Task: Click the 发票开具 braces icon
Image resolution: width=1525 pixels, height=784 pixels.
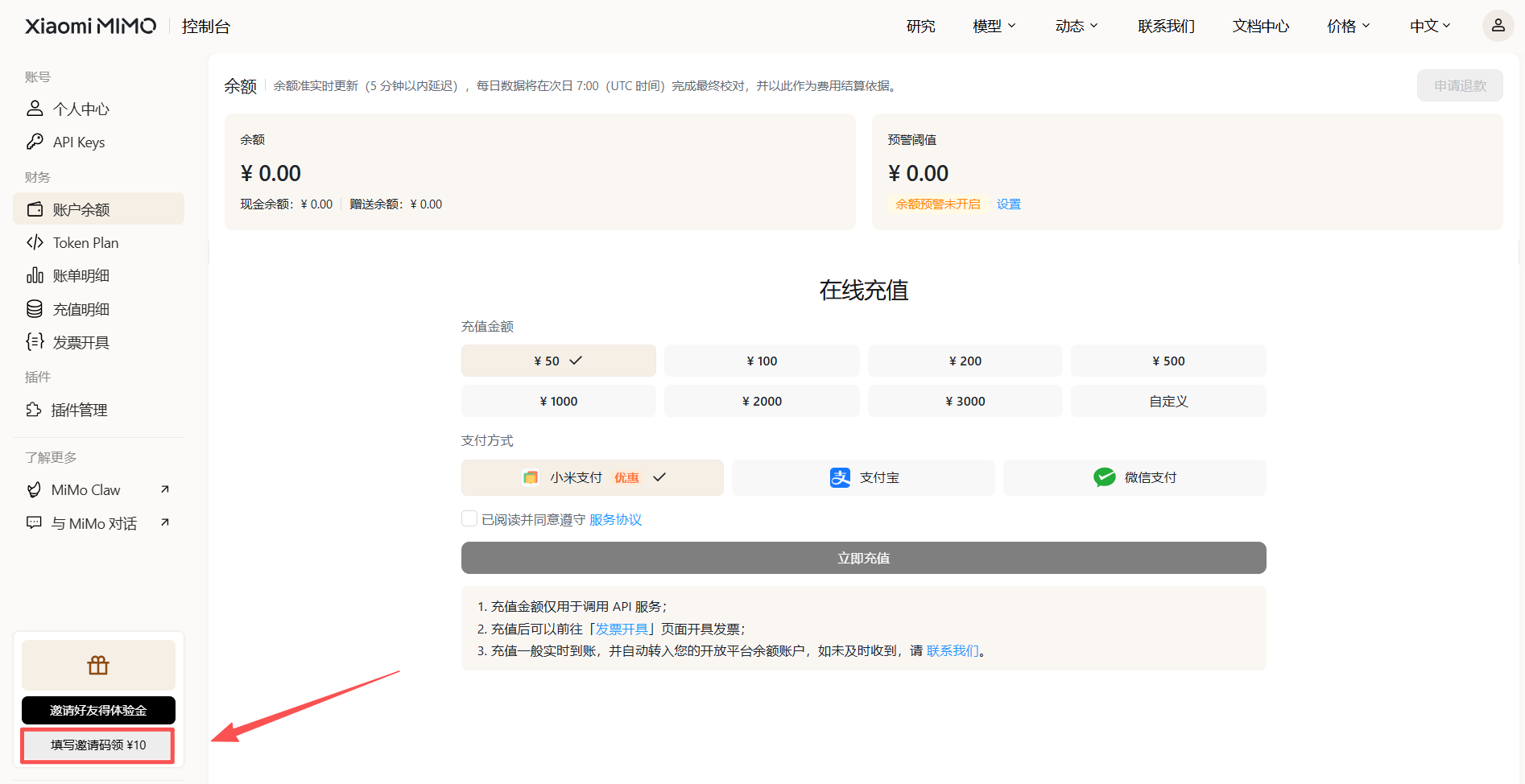Action: [35, 342]
